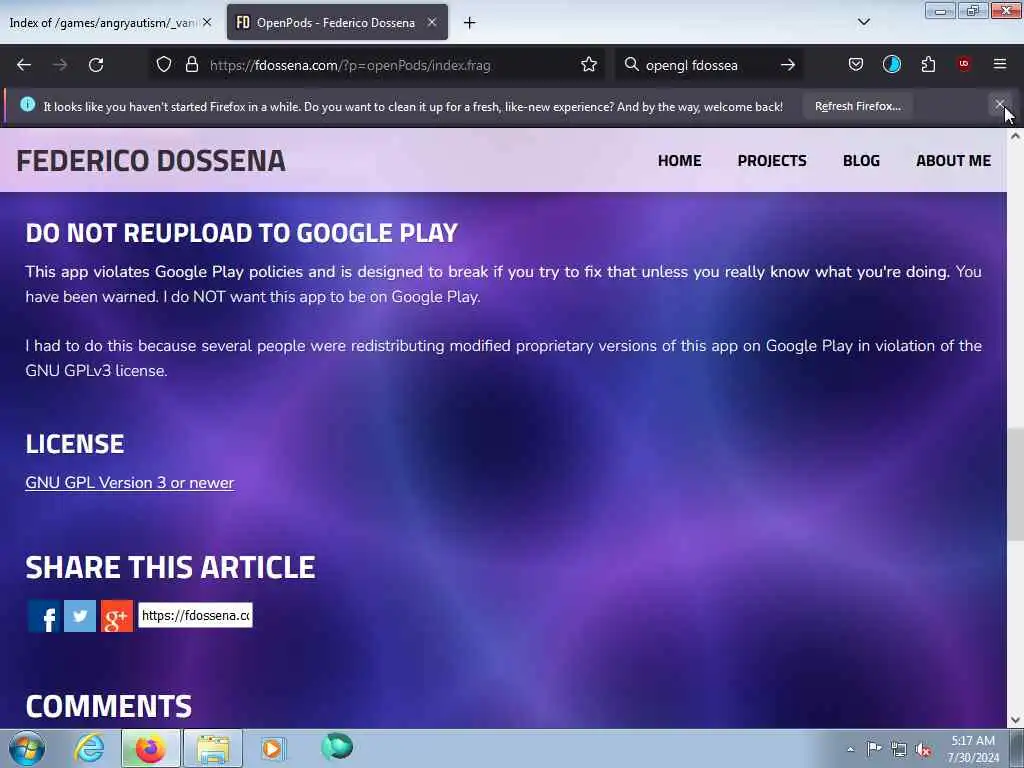The image size is (1024, 768).
Task: Click the scrollbar down arrow
Action: [x=1015, y=720]
